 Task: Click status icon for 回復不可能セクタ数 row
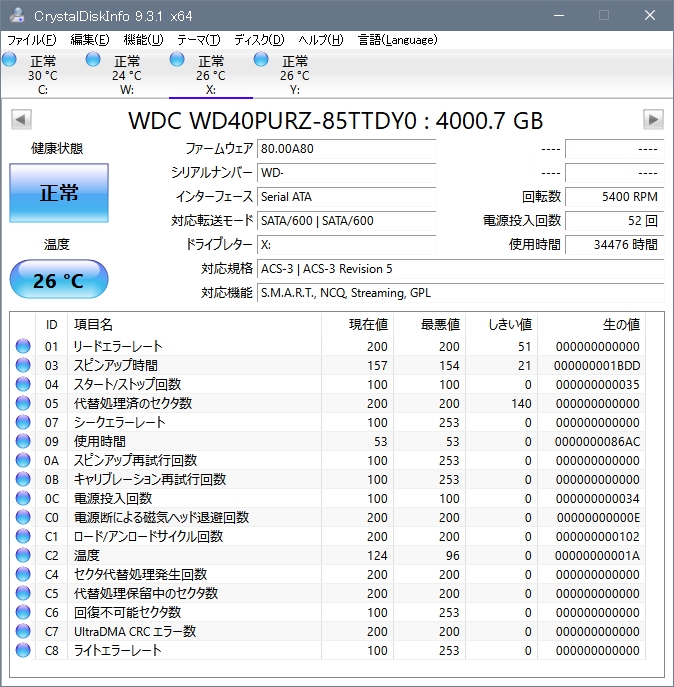(x=23, y=612)
